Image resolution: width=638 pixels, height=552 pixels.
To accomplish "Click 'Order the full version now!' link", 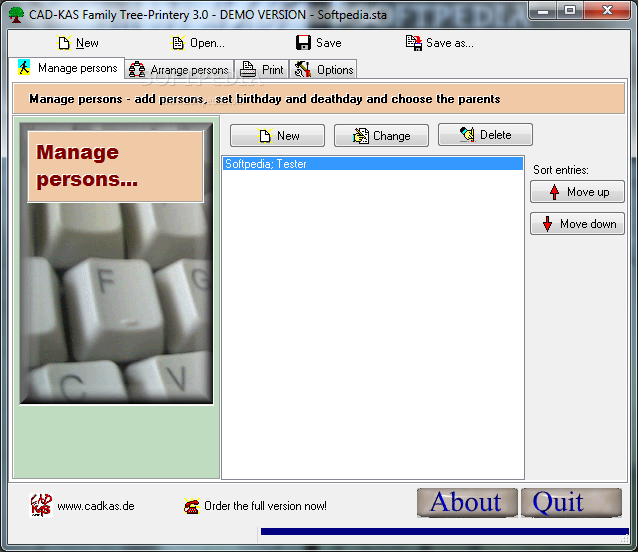I will [265, 506].
